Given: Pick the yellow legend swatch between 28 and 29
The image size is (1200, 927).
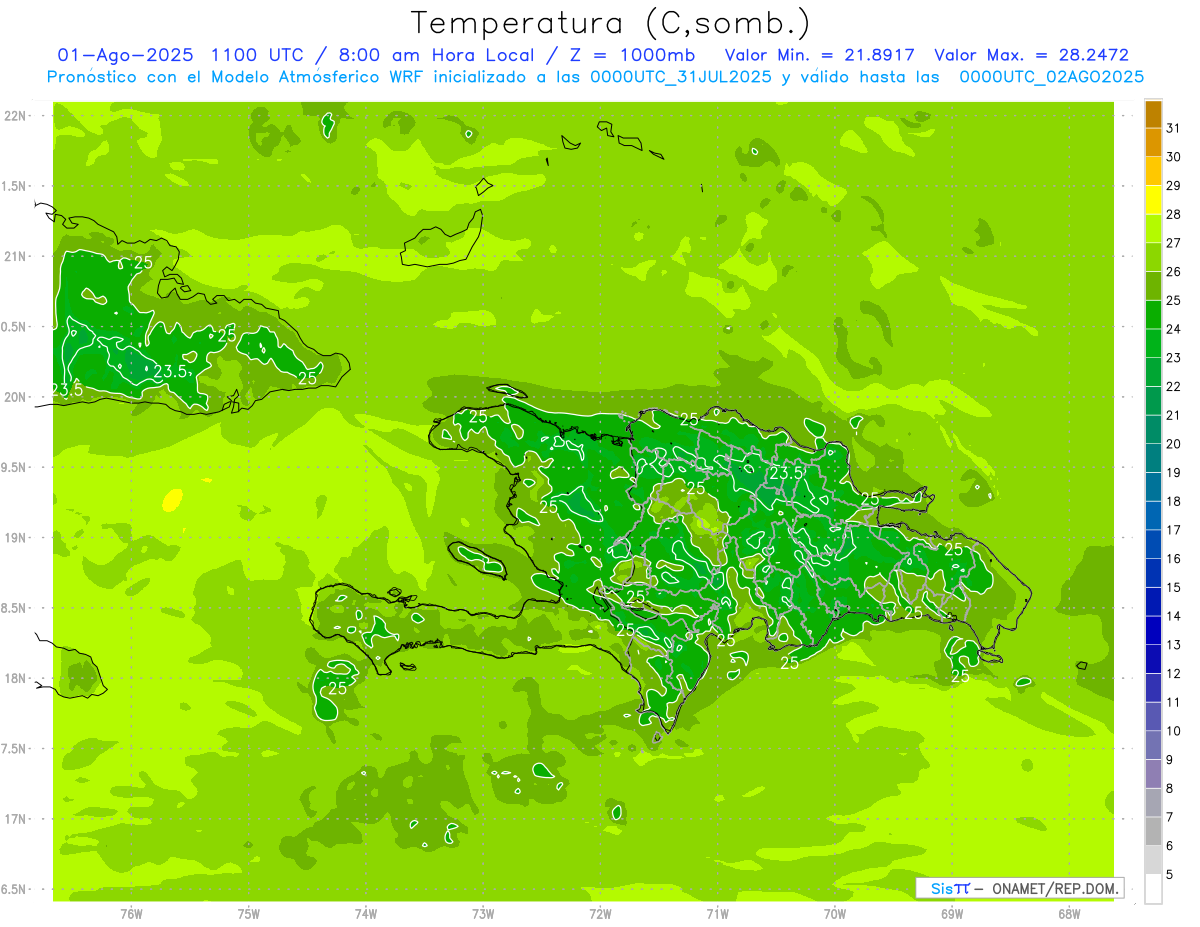Looking at the screenshot, I should coord(1154,200).
